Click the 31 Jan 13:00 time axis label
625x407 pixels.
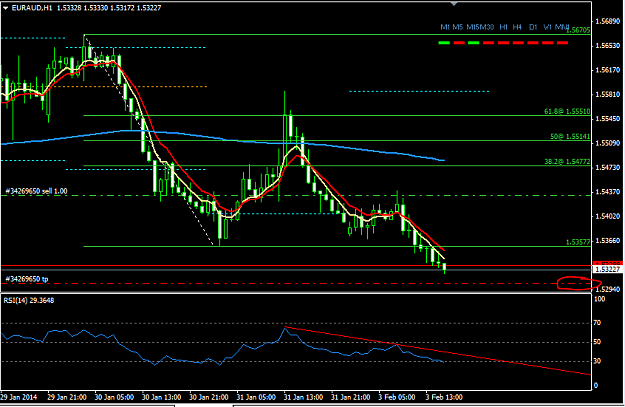tap(303, 397)
